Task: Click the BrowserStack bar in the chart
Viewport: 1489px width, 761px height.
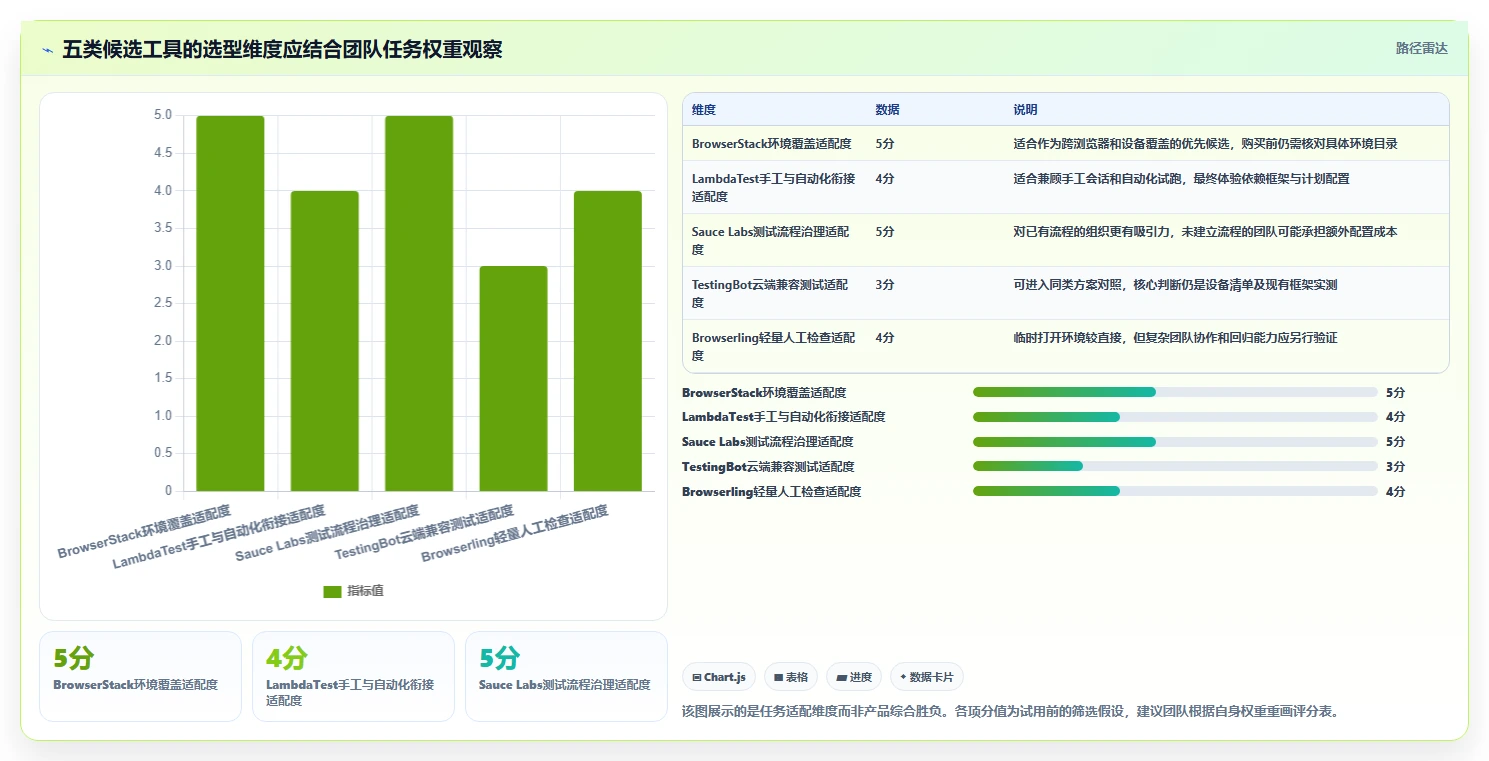Action: tap(230, 303)
